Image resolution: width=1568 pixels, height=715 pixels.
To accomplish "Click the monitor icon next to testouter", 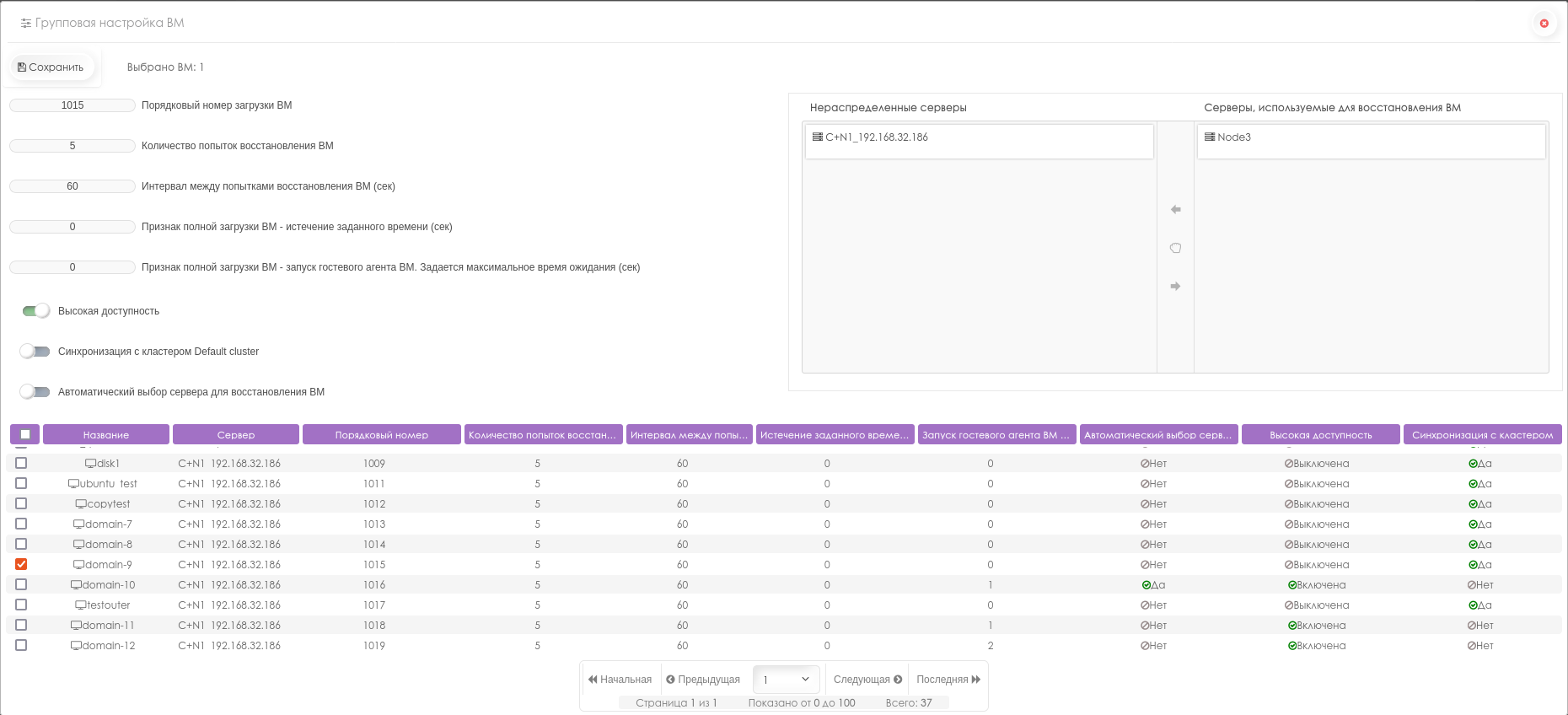I will tap(81, 605).
